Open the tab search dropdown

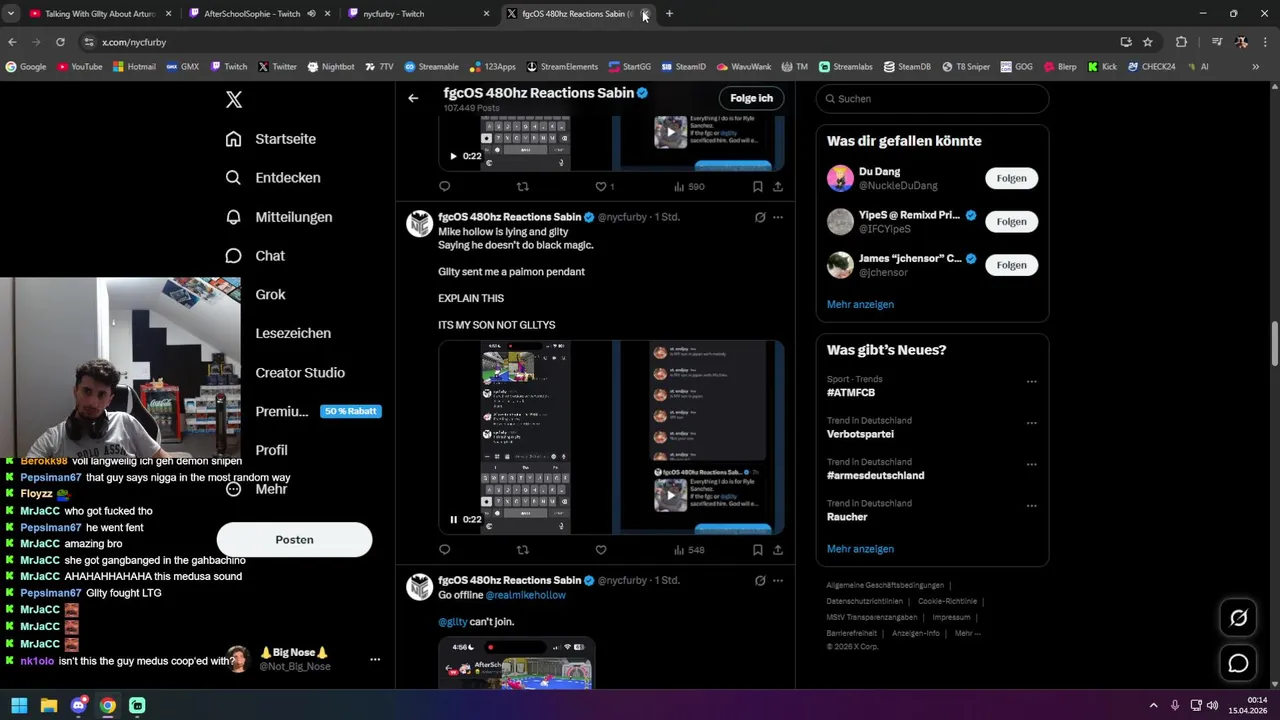(x=10, y=14)
